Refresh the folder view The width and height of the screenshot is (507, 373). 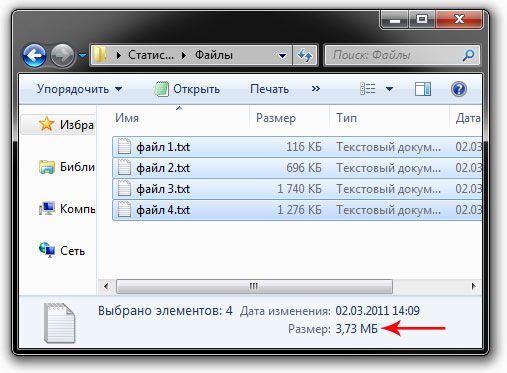[x=305, y=55]
